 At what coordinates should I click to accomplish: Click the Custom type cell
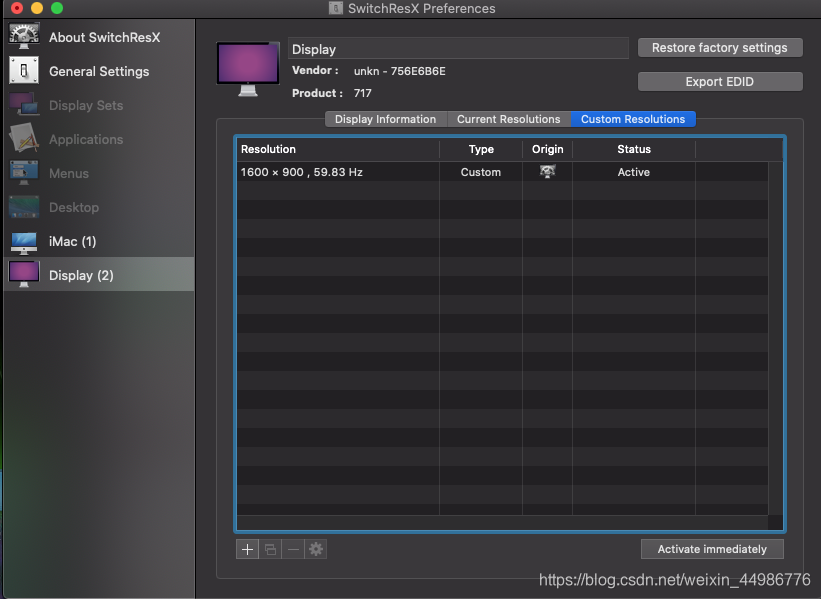tap(481, 172)
